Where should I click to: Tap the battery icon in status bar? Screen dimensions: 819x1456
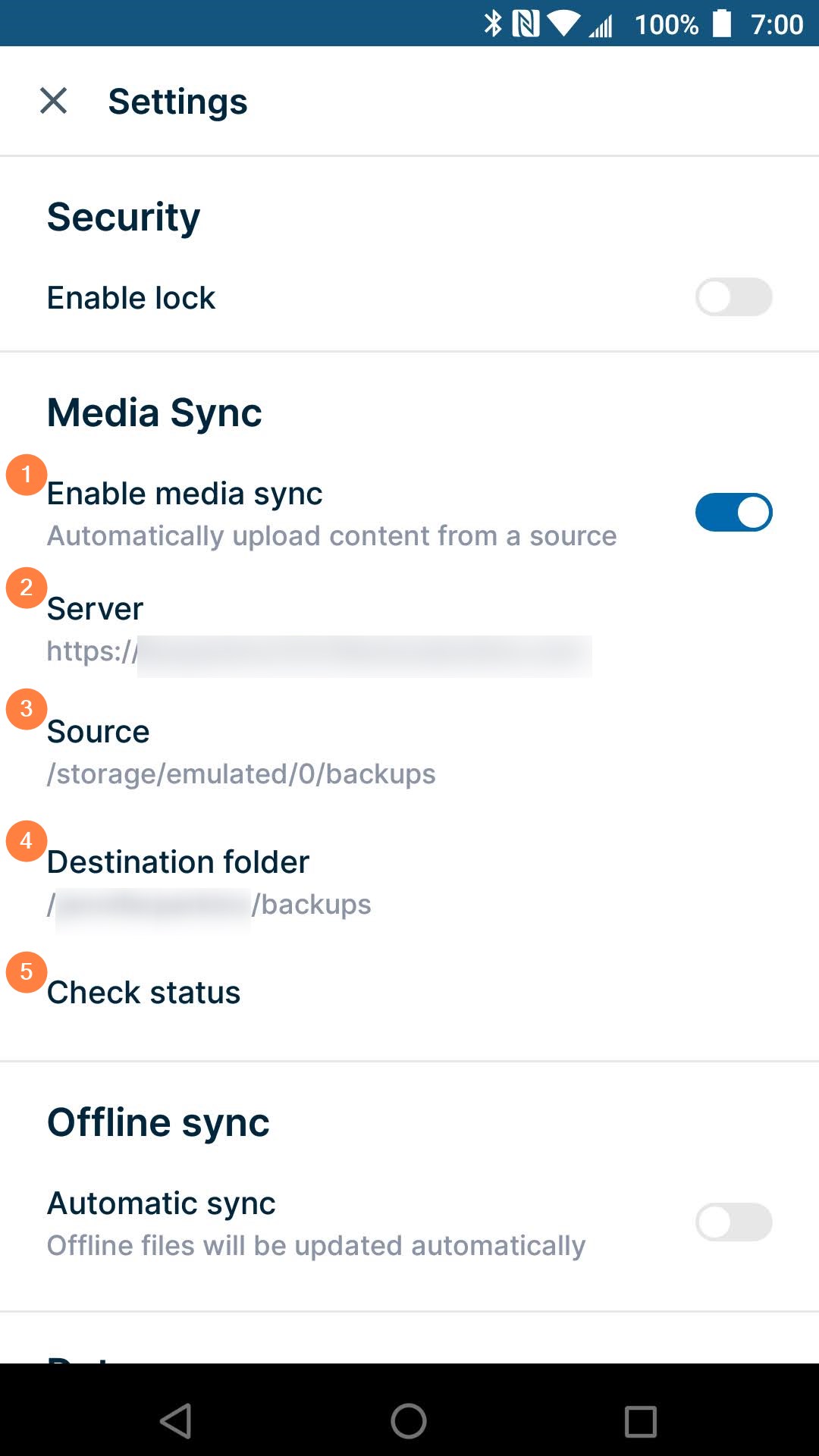(722, 24)
